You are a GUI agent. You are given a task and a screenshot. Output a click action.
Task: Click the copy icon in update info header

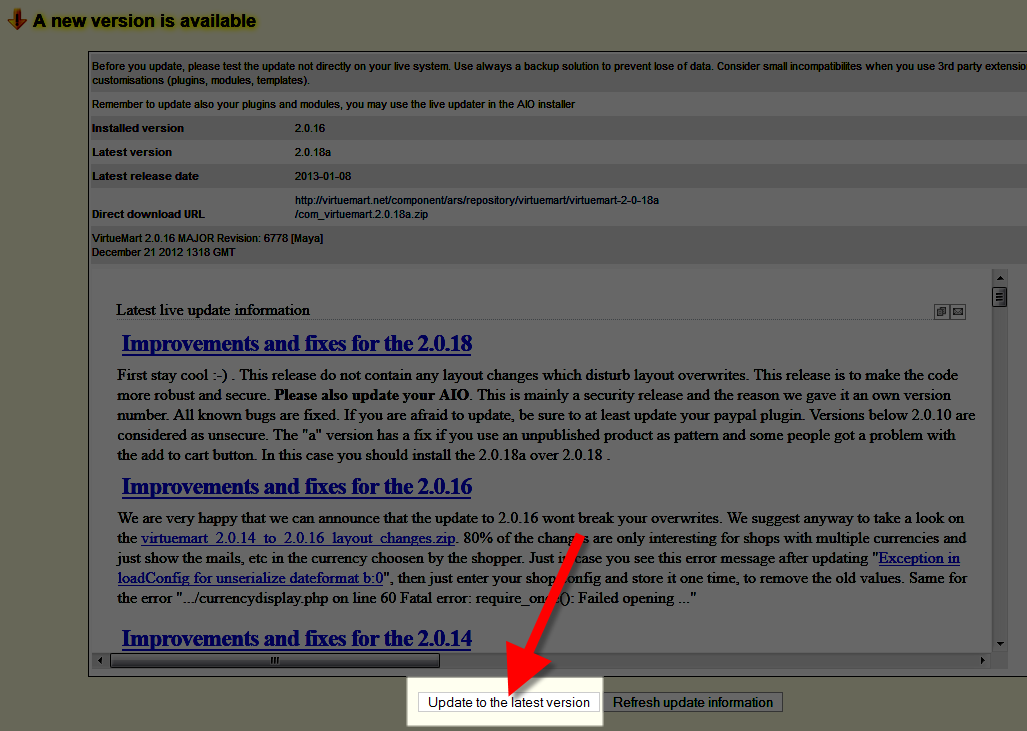coord(942,312)
